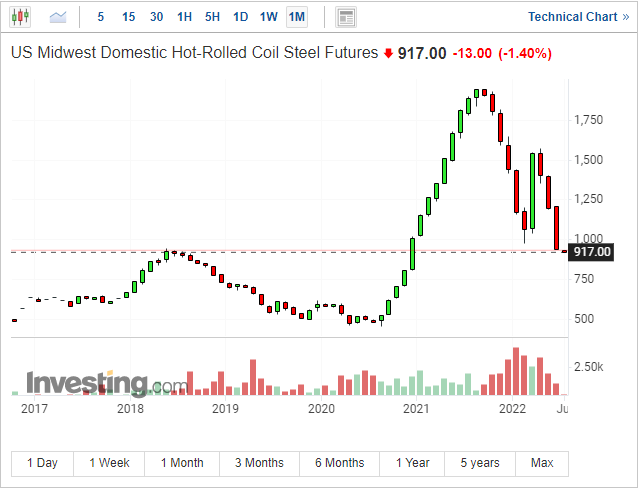The image size is (639, 489).
Task: Set range to 1 Day
Action: coord(42,463)
